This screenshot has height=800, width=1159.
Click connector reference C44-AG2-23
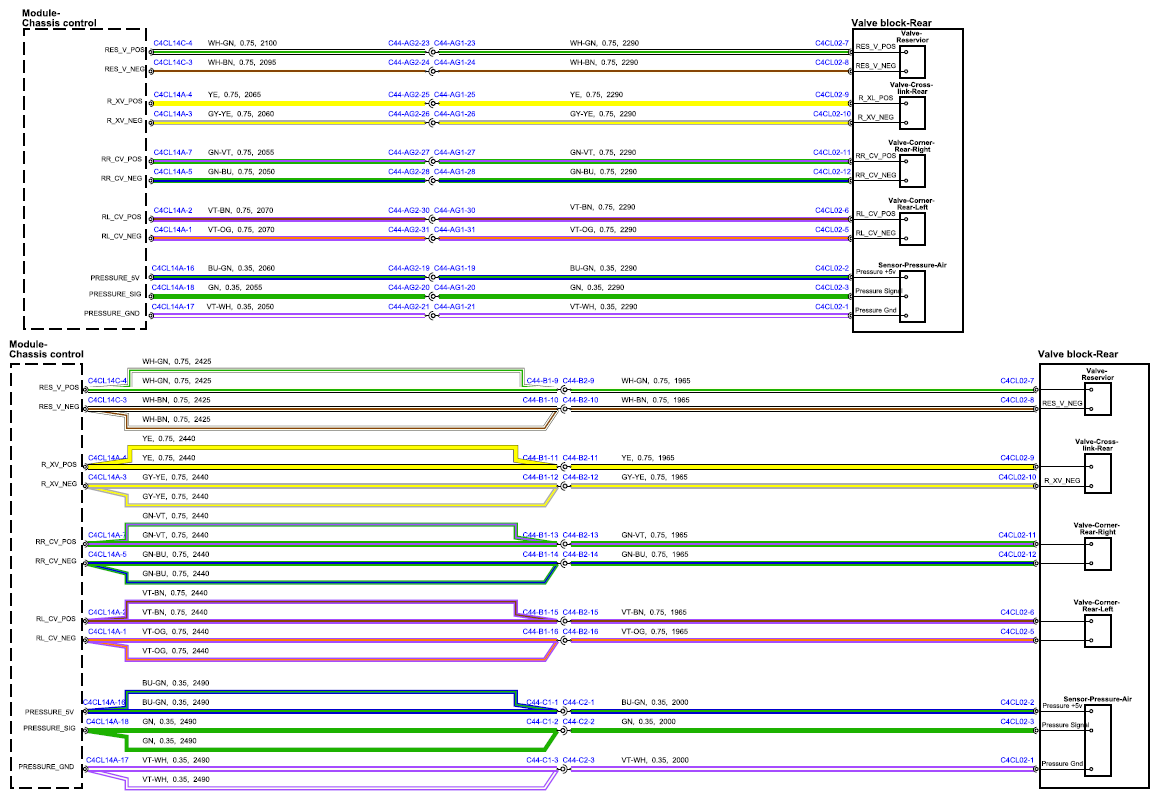point(409,44)
